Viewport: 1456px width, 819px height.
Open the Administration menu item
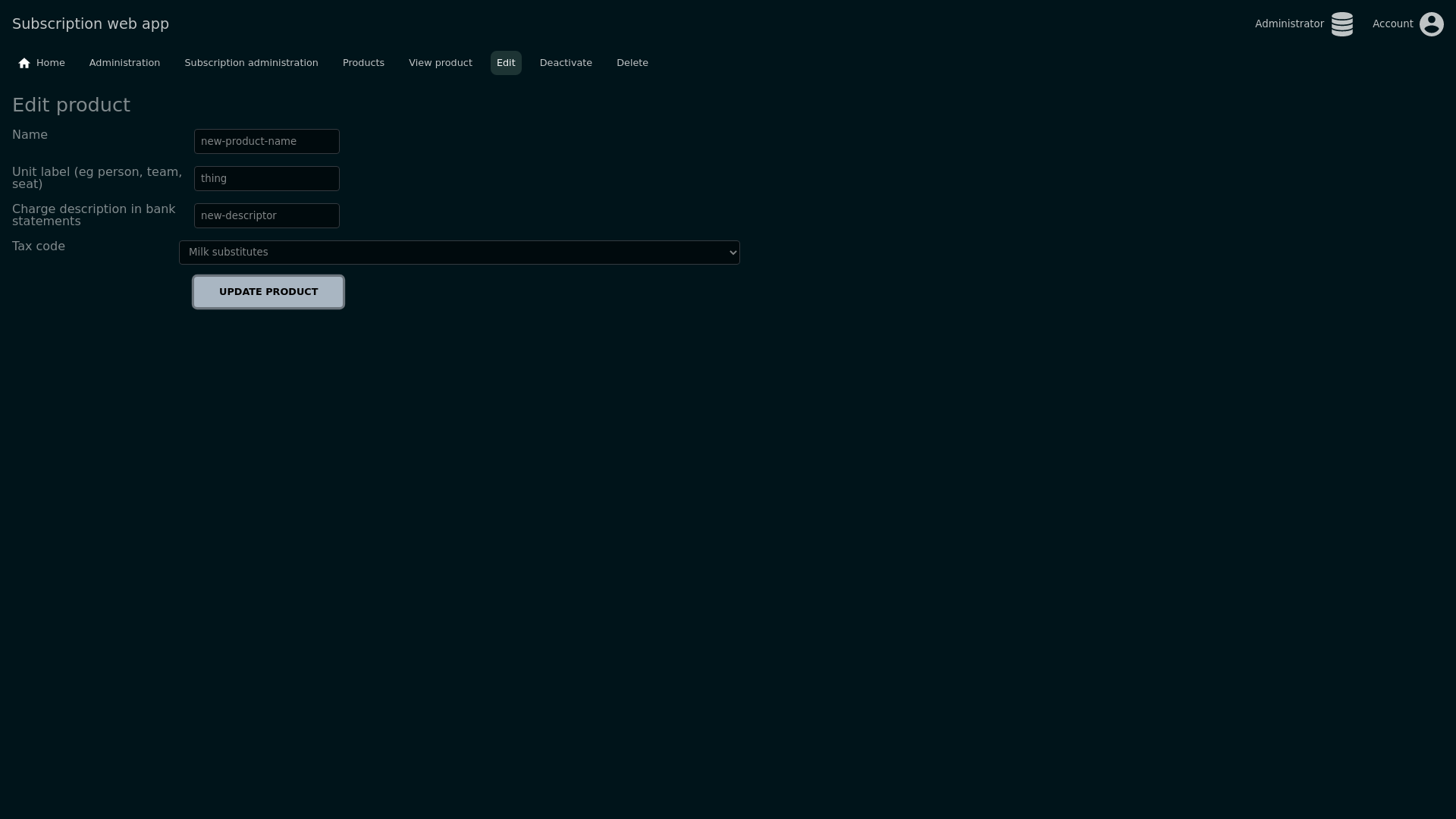tap(124, 63)
